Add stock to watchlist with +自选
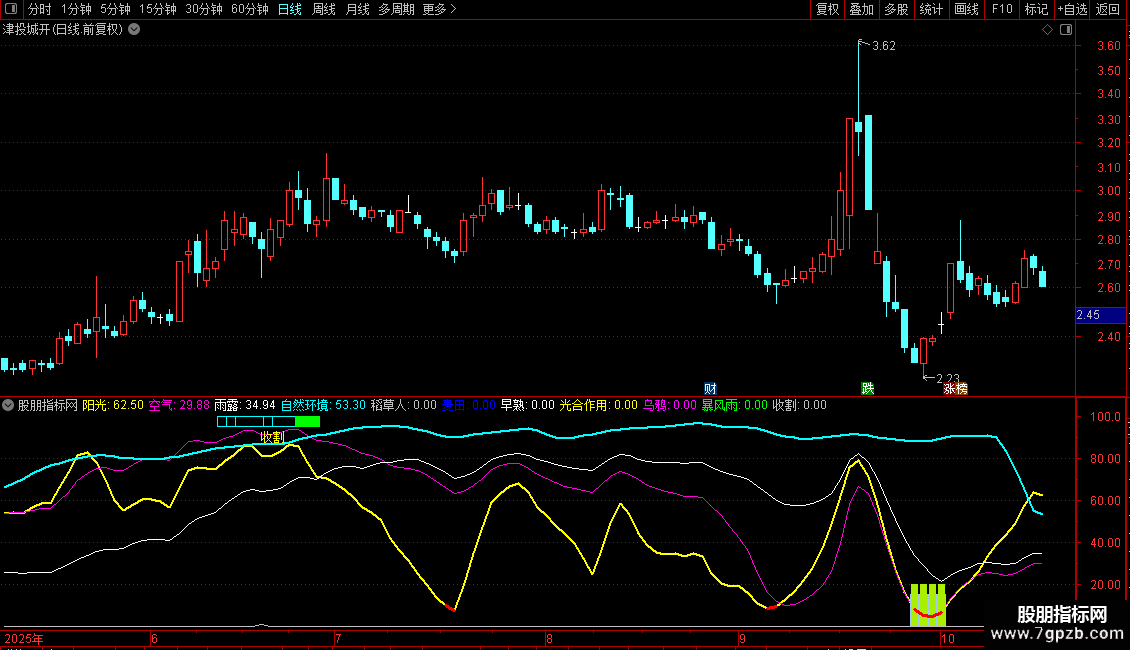This screenshot has width=1130, height=650. (x=1072, y=9)
